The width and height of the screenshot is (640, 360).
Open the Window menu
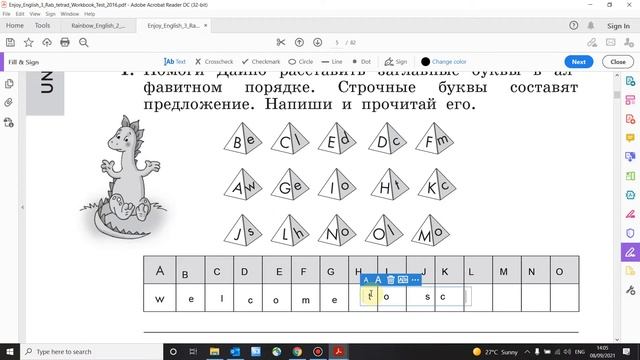(69, 13)
